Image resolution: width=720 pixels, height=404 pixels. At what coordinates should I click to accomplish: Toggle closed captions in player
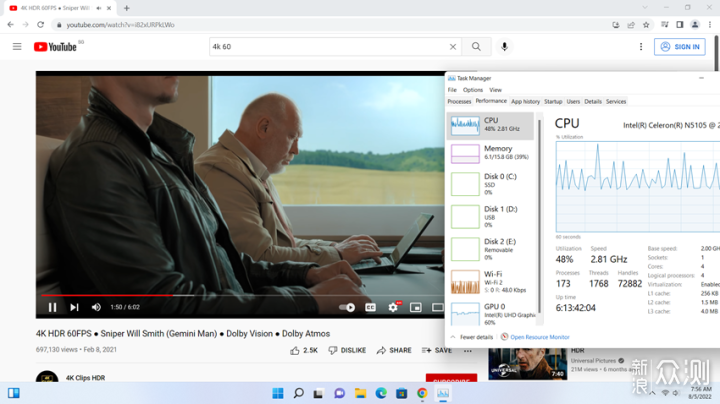(x=370, y=307)
